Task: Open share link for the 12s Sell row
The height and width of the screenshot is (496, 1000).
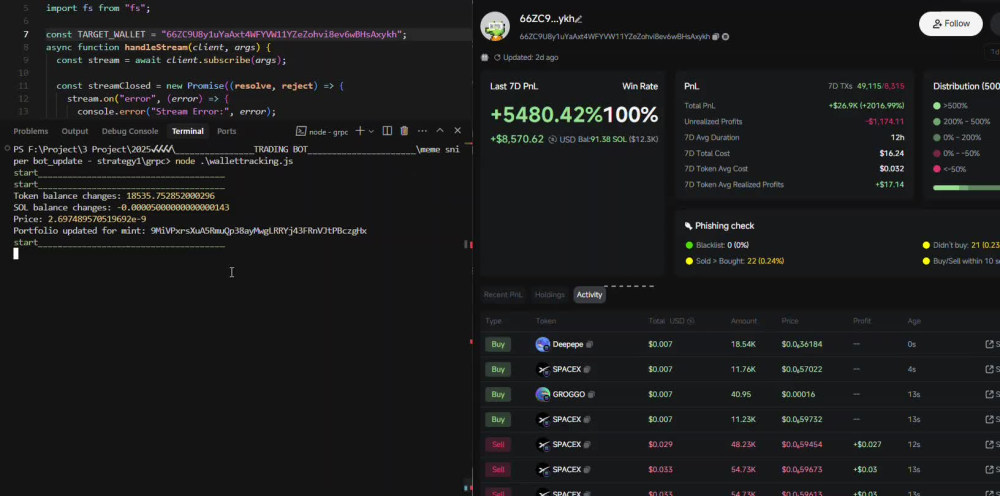Action: pyautogui.click(x=990, y=444)
